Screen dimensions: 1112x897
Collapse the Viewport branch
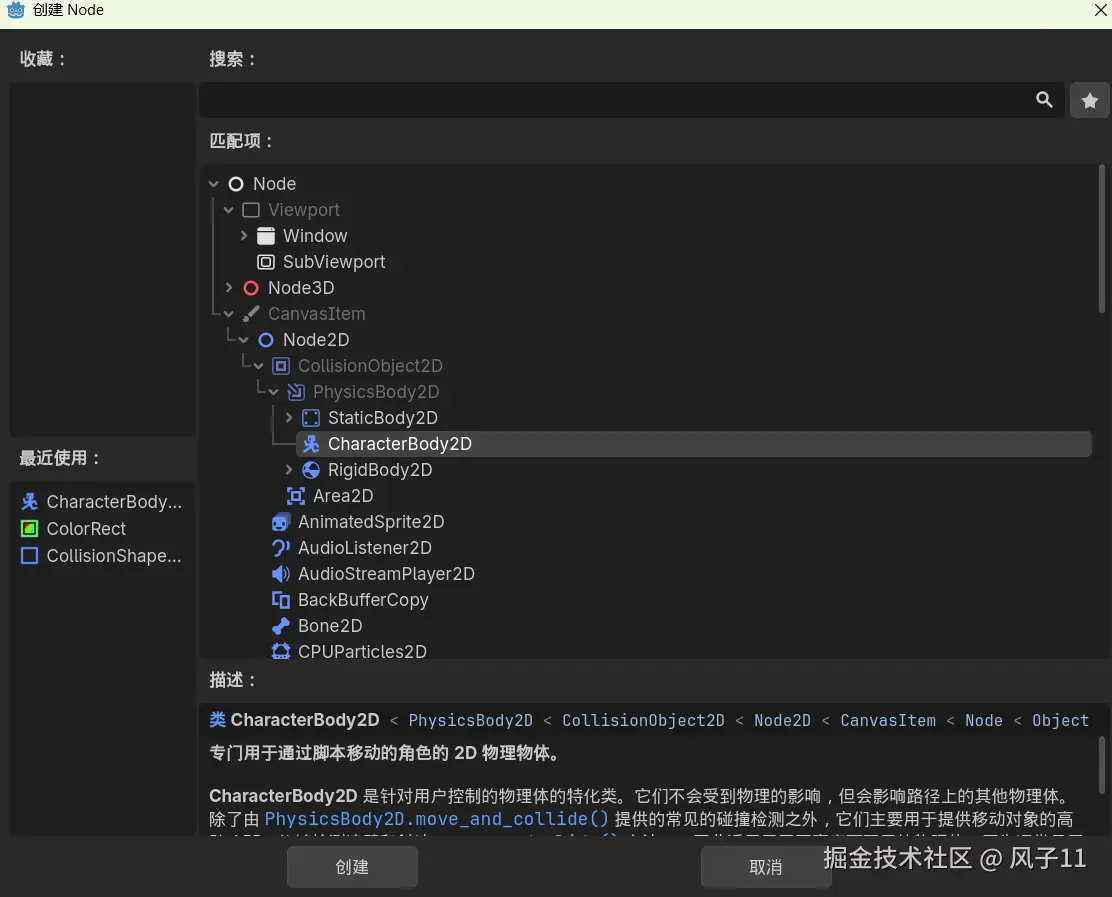coord(228,210)
